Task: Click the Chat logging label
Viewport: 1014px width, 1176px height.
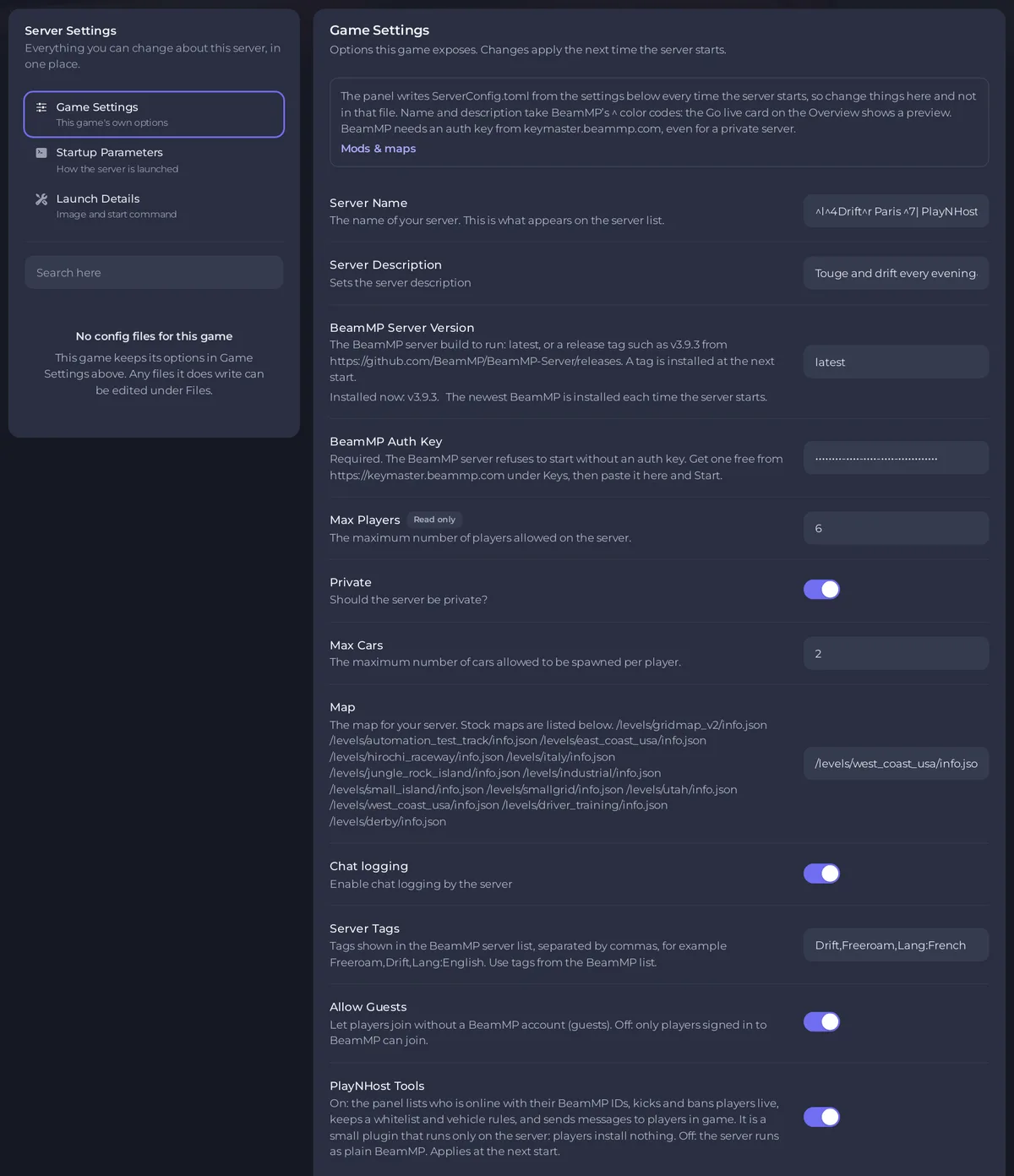Action: (x=369, y=867)
